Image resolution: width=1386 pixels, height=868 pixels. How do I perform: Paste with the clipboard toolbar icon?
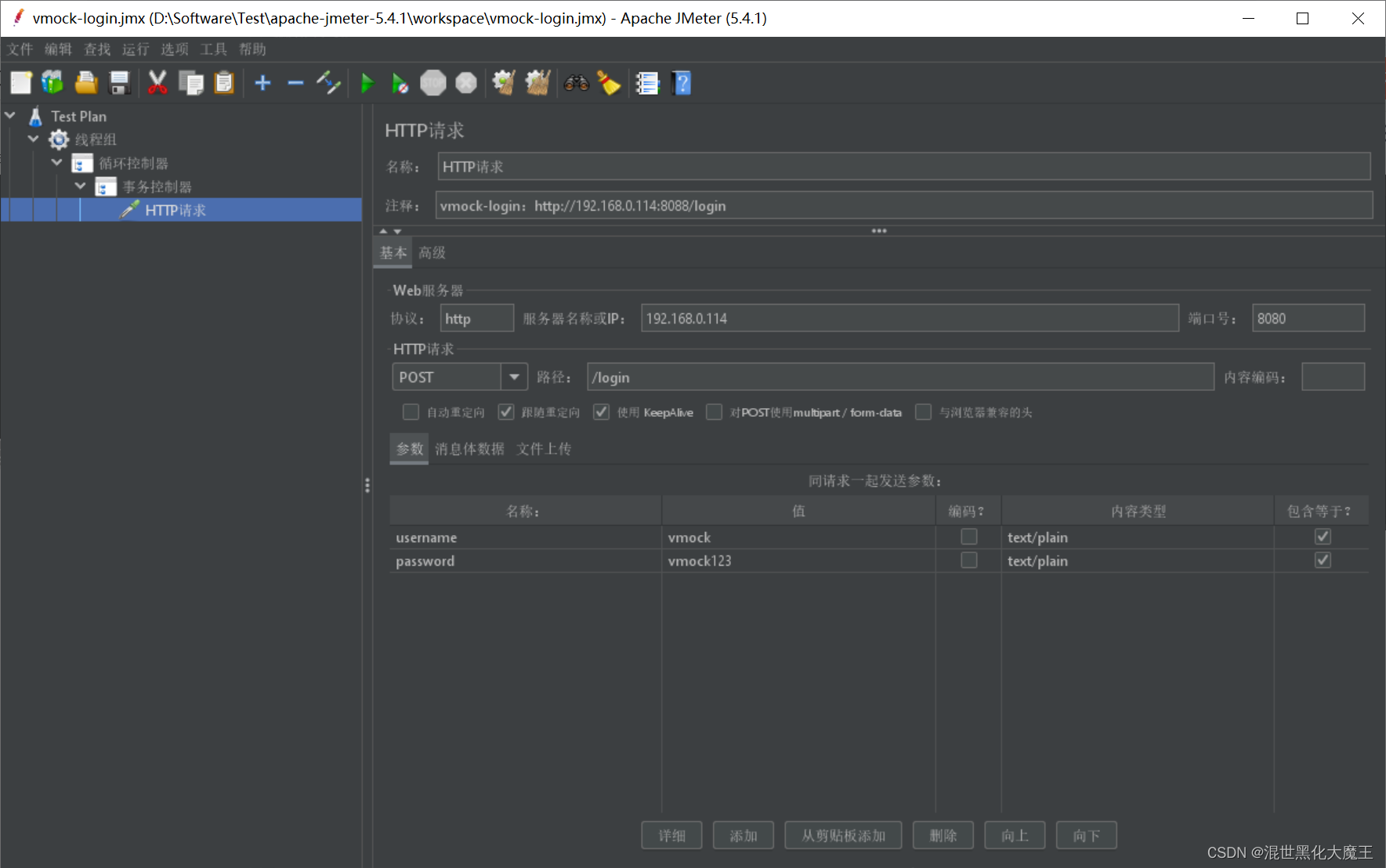pyautogui.click(x=224, y=82)
